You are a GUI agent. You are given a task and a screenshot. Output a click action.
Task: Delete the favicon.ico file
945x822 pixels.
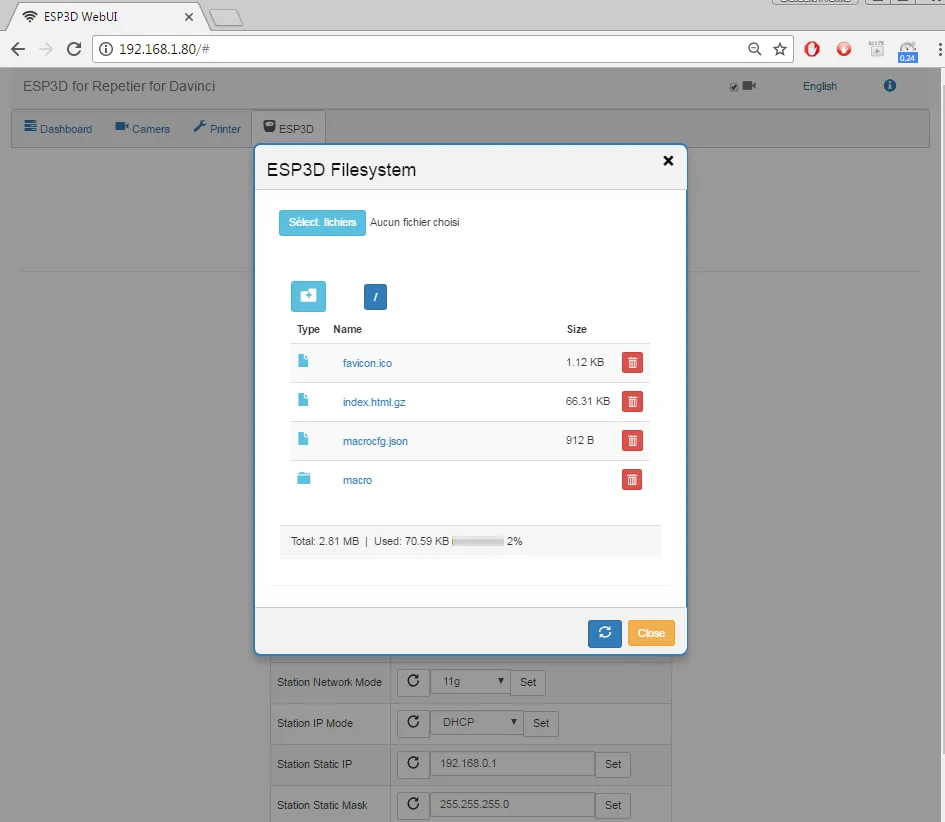632,363
